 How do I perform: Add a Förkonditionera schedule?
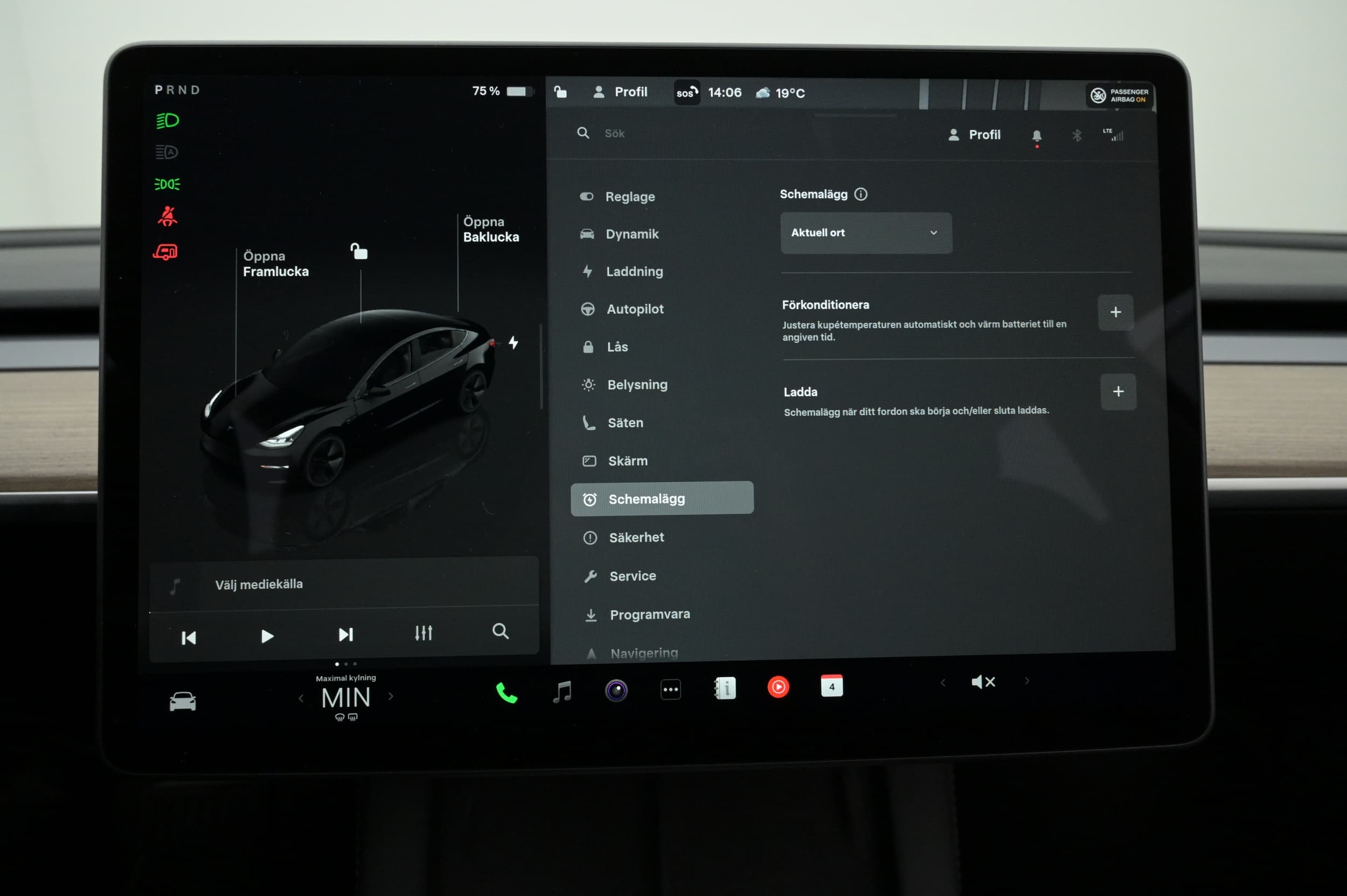point(1115,312)
